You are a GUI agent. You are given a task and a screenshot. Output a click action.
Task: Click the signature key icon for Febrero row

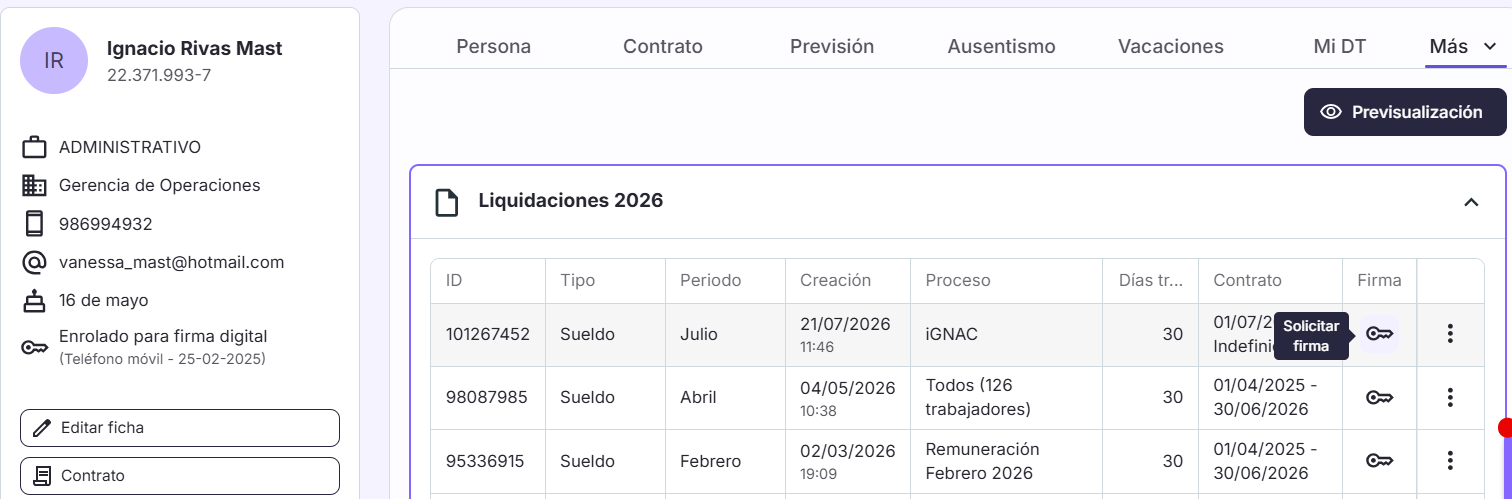1380,461
